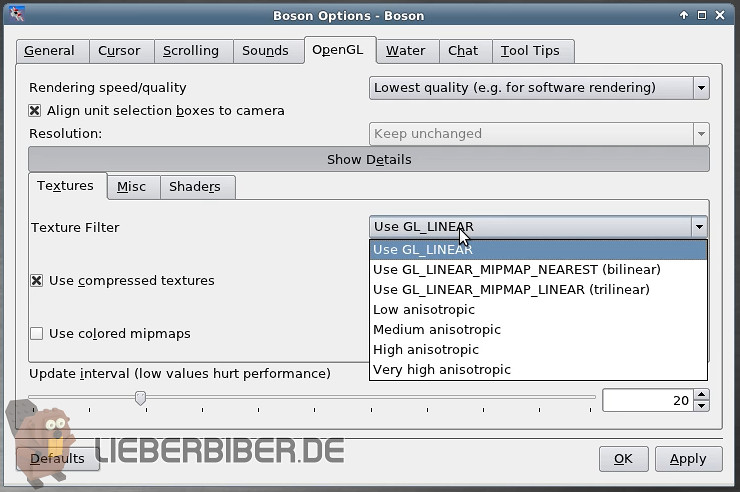
Task: Close the Boson Options window
Action: pos(720,15)
